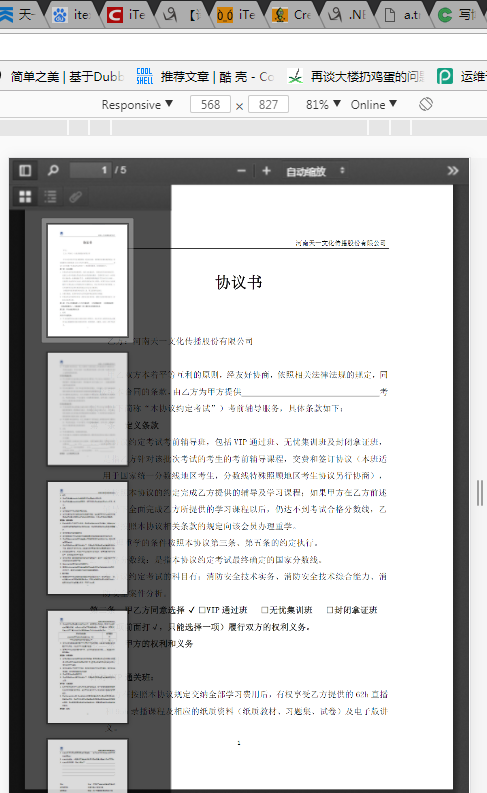Zoom in with the plus button

[x=267, y=171]
